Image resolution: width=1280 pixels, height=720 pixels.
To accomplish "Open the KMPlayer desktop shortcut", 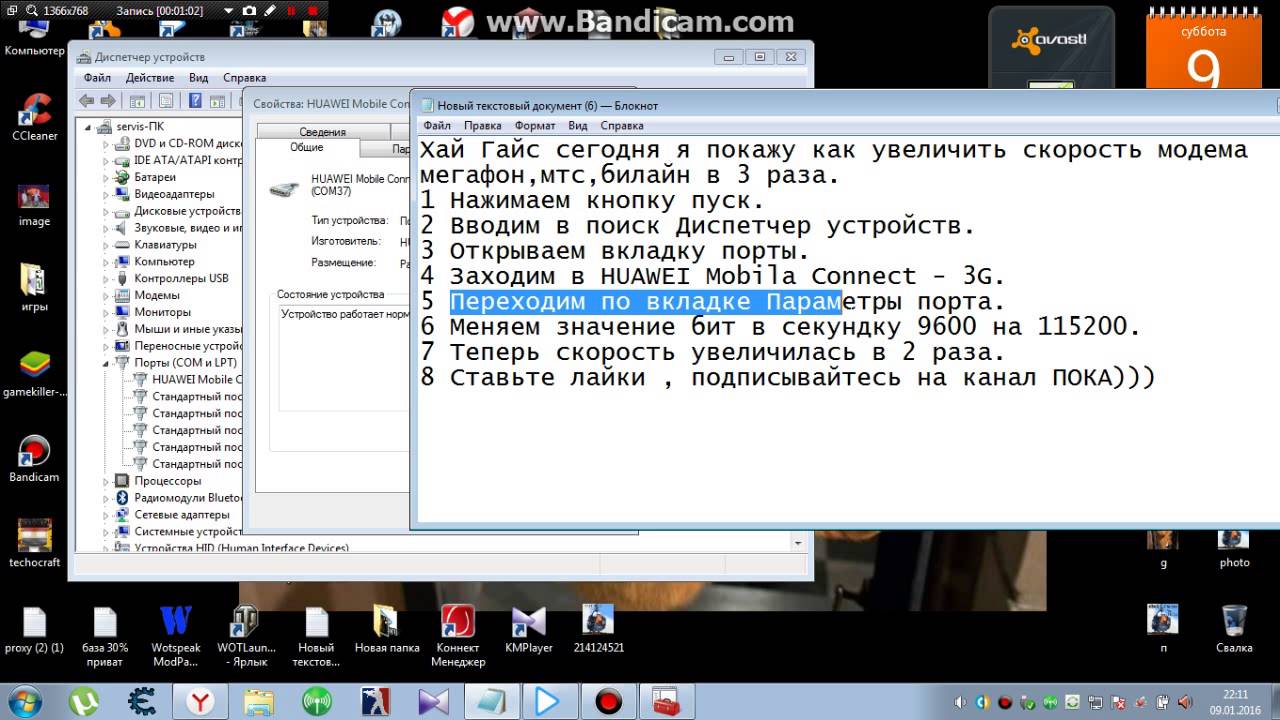I will (x=529, y=630).
